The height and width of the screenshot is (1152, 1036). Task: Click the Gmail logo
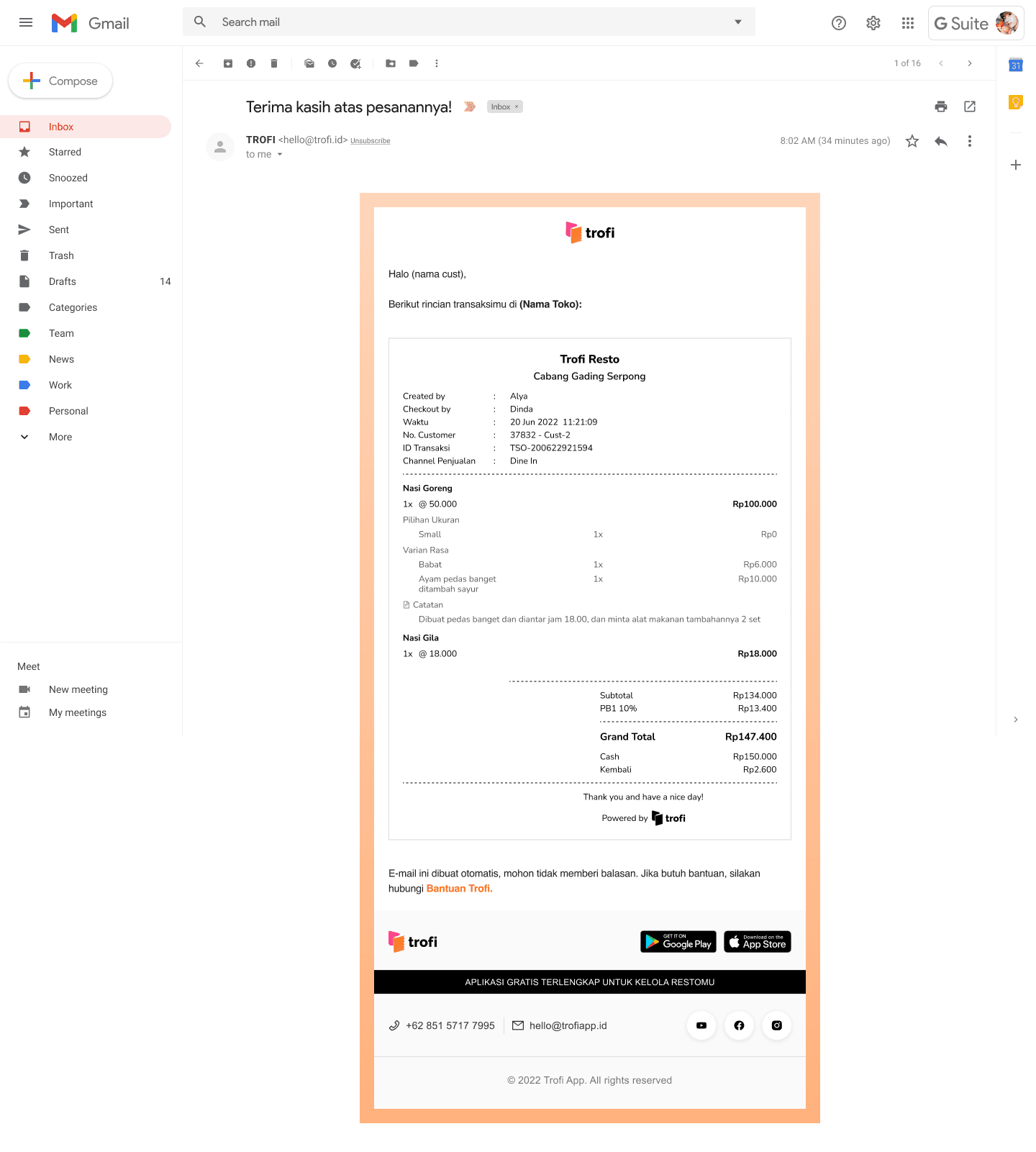pos(91,23)
